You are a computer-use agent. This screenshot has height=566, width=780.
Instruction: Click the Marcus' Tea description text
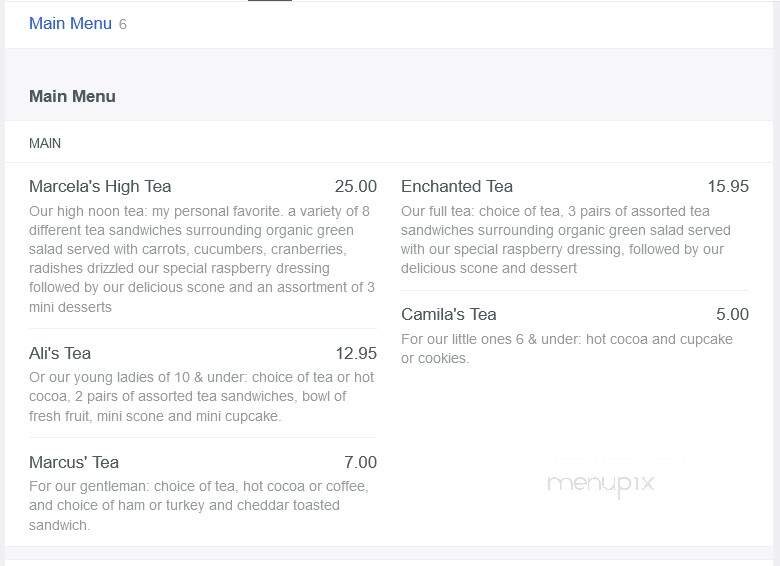pyautogui.click(x=198, y=506)
